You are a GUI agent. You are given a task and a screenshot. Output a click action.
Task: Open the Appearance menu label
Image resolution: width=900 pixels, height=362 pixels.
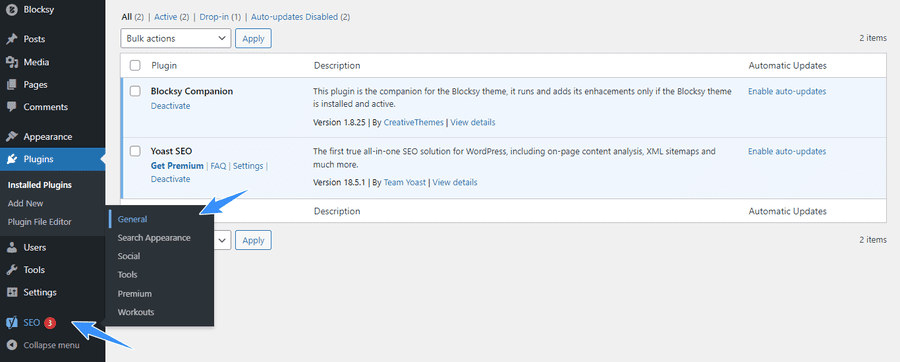click(x=48, y=137)
